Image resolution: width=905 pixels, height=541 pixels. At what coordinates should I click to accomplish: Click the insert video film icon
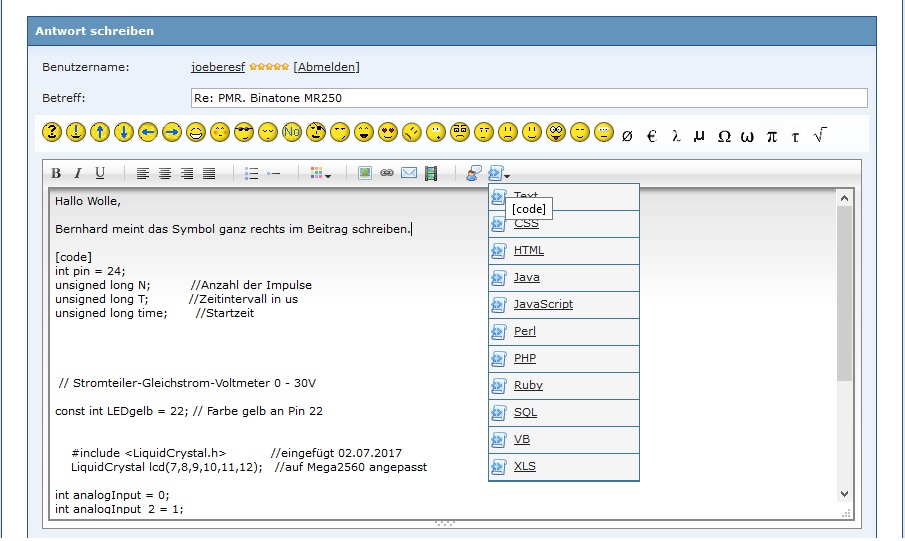pyautogui.click(x=431, y=174)
